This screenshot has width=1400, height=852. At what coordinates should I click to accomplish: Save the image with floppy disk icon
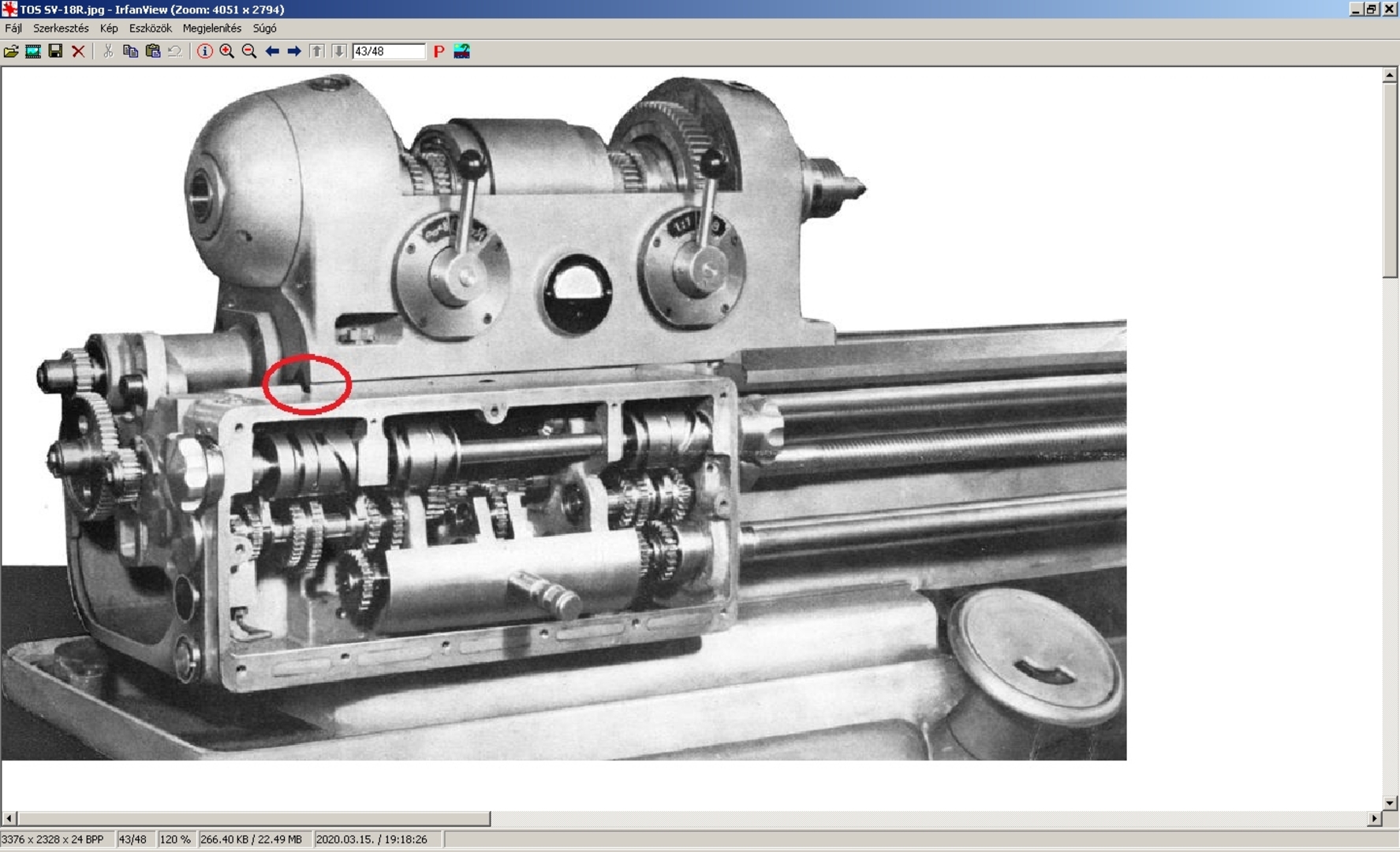[55, 51]
